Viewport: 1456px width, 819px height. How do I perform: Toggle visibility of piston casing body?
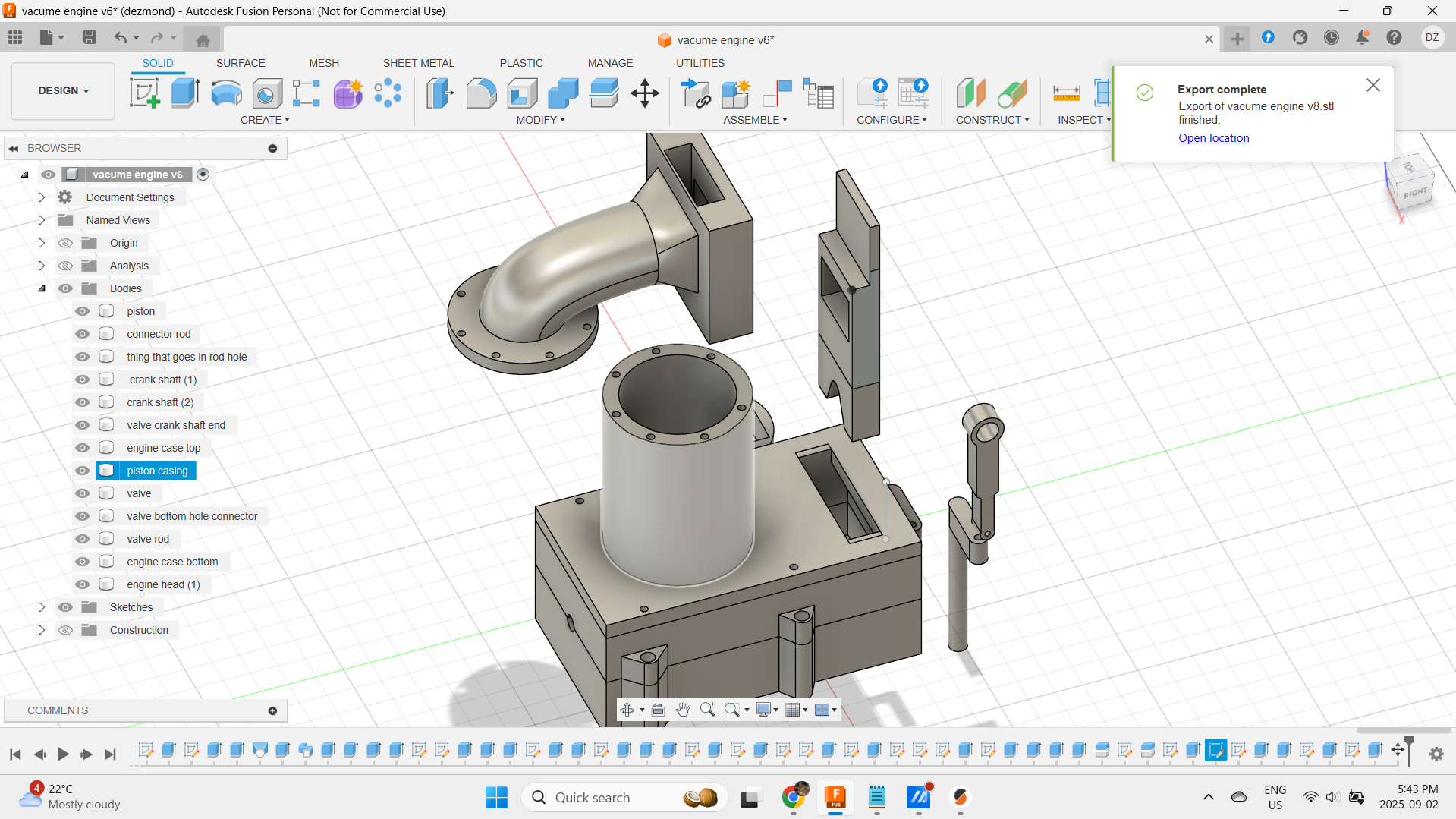83,471
